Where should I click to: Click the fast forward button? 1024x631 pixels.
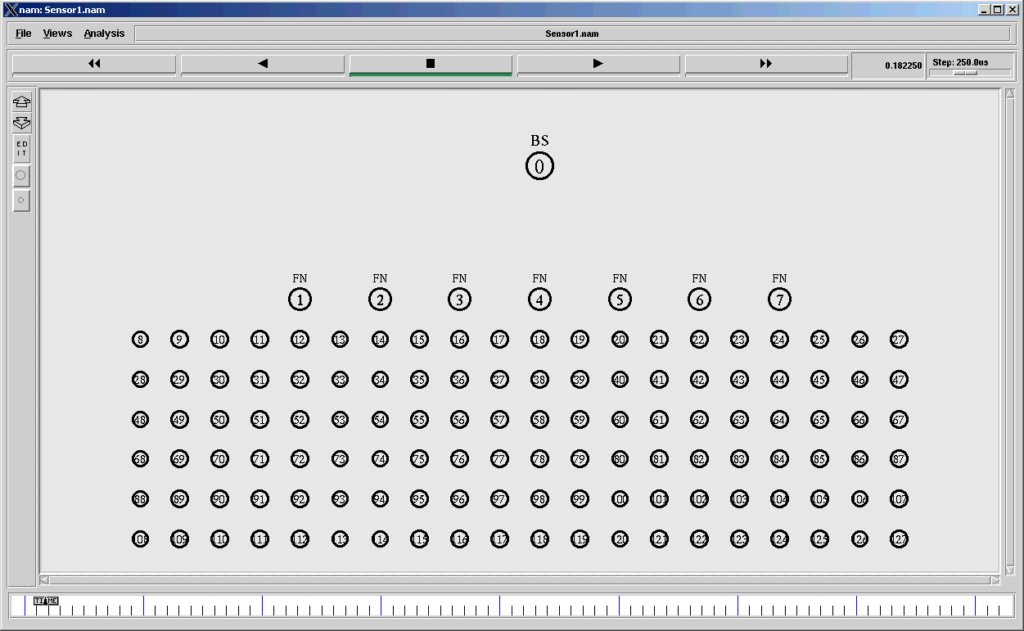coord(766,64)
